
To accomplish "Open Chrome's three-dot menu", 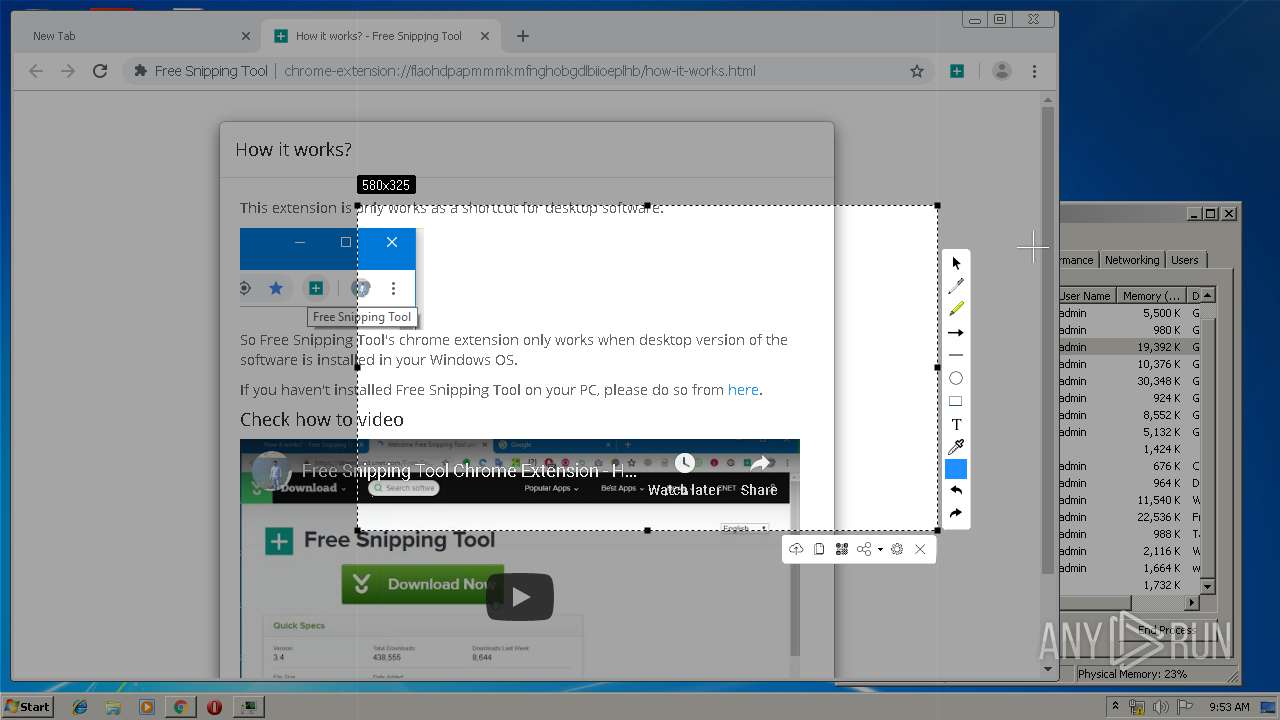I will (1034, 71).
